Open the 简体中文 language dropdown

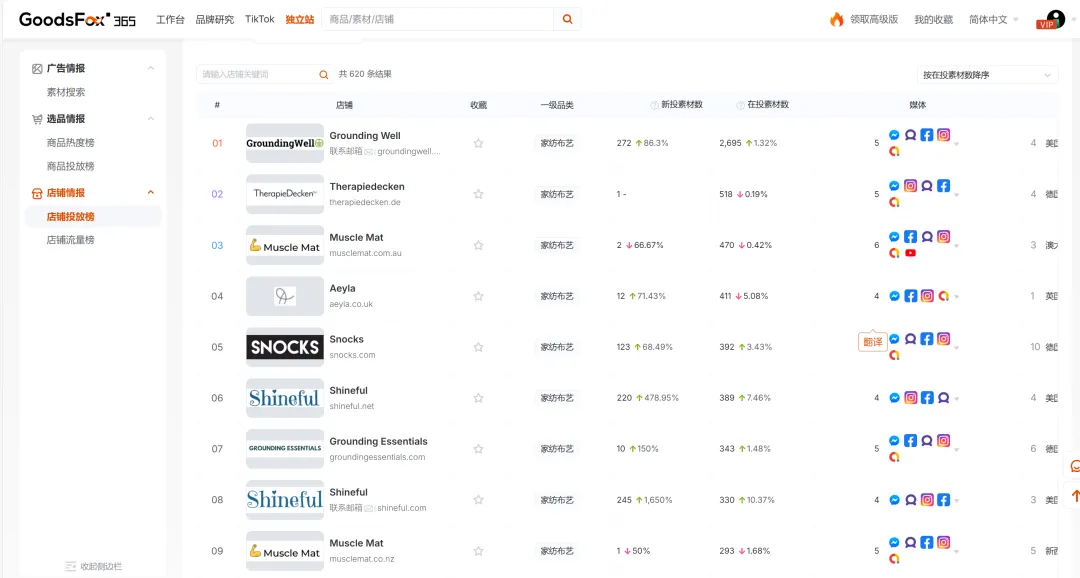click(993, 19)
